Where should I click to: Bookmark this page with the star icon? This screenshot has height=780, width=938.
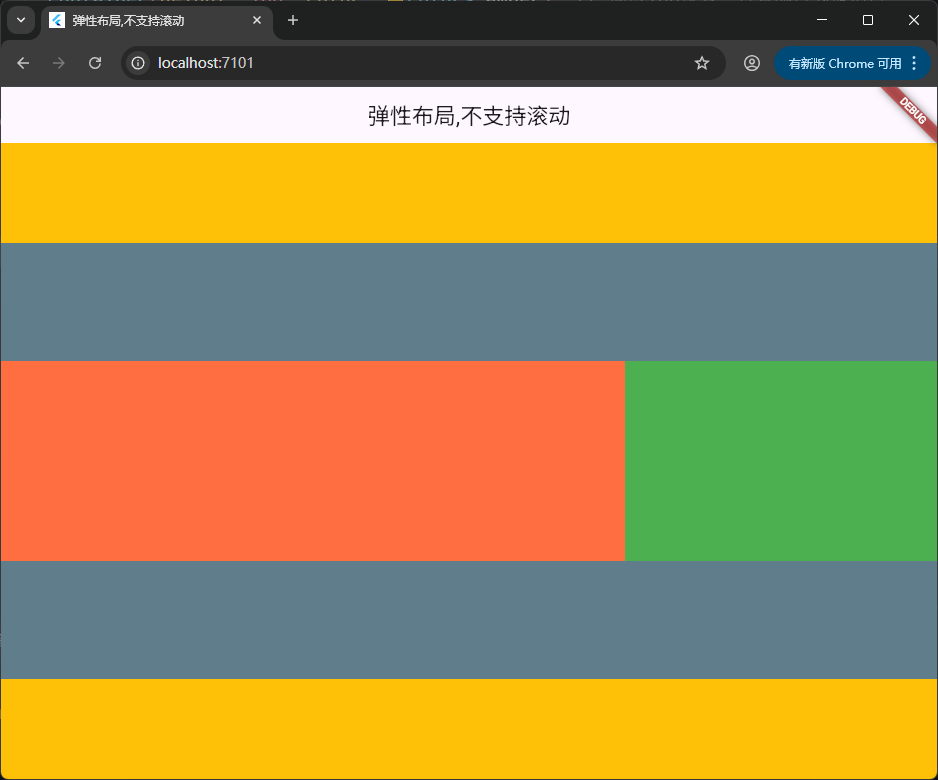(x=702, y=63)
